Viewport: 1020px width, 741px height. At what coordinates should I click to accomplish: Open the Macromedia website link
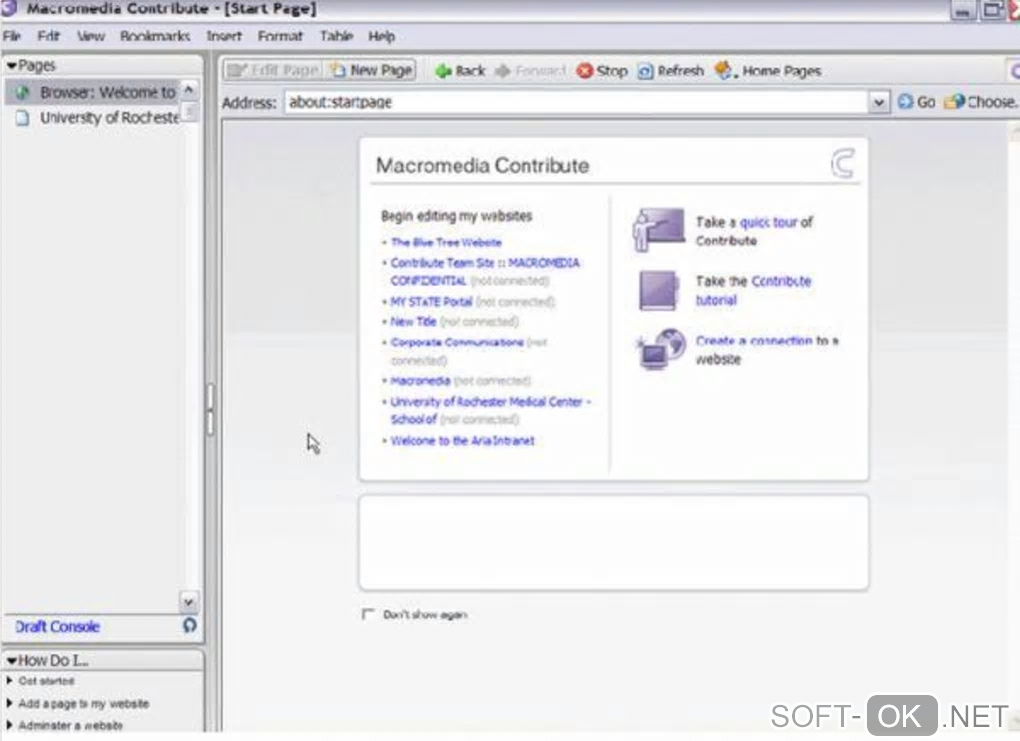420,381
